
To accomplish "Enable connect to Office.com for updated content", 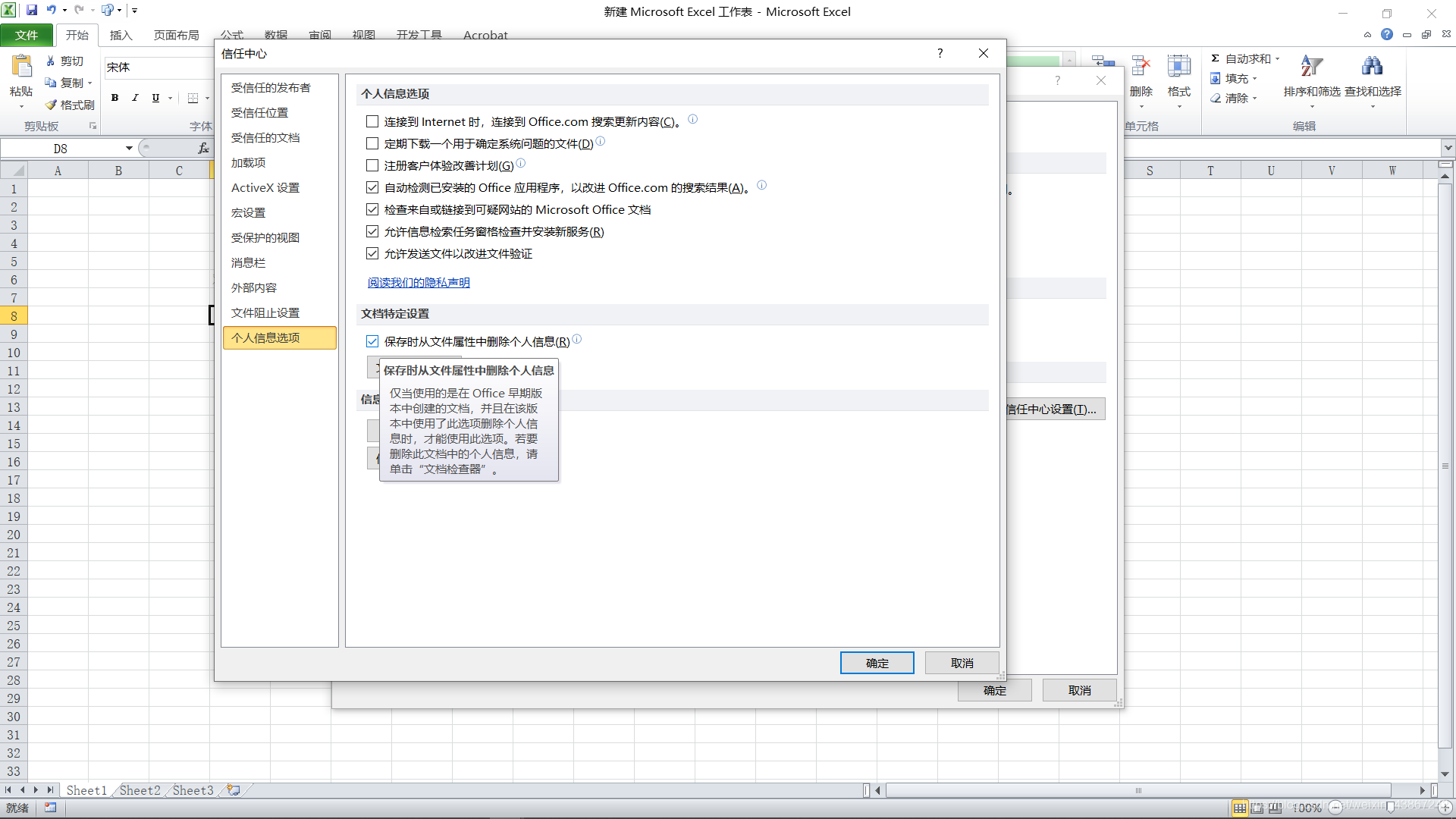I will 372,121.
